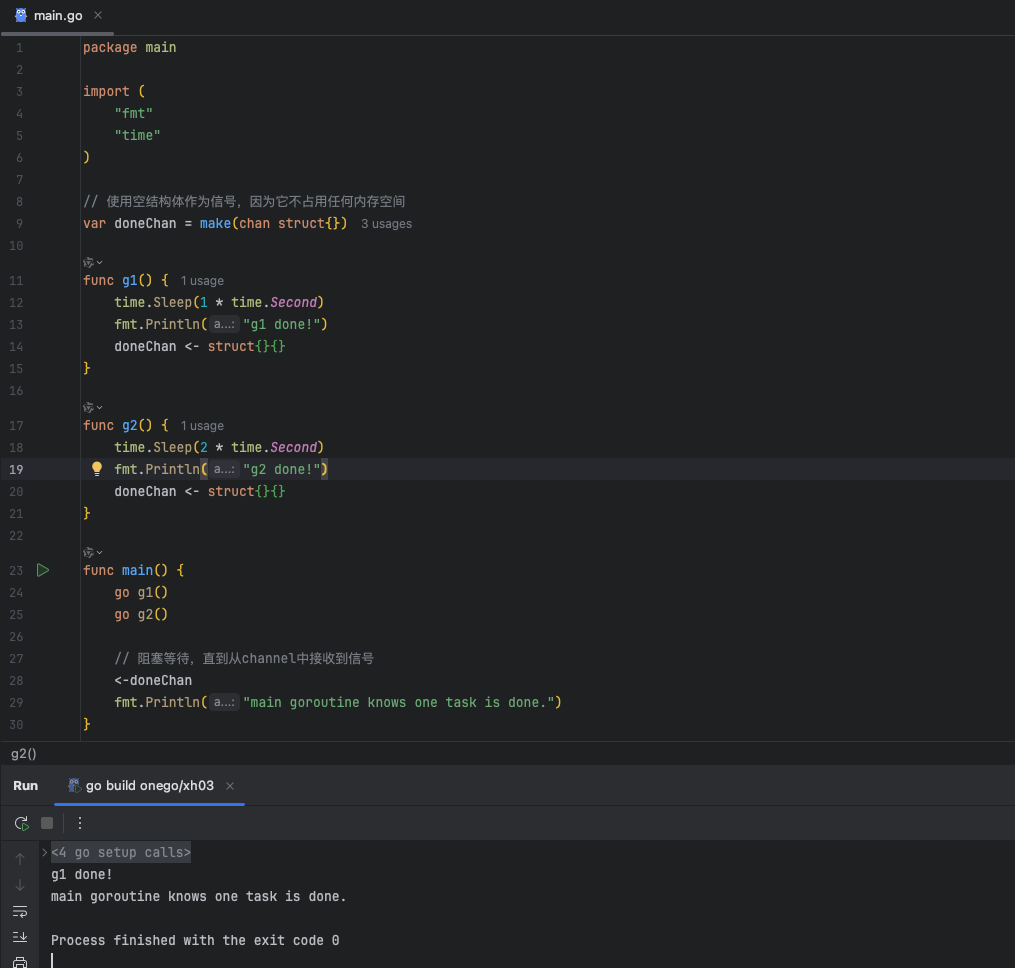Open the Run toolbar more options menu
The width and height of the screenshot is (1015, 968).
(80, 823)
